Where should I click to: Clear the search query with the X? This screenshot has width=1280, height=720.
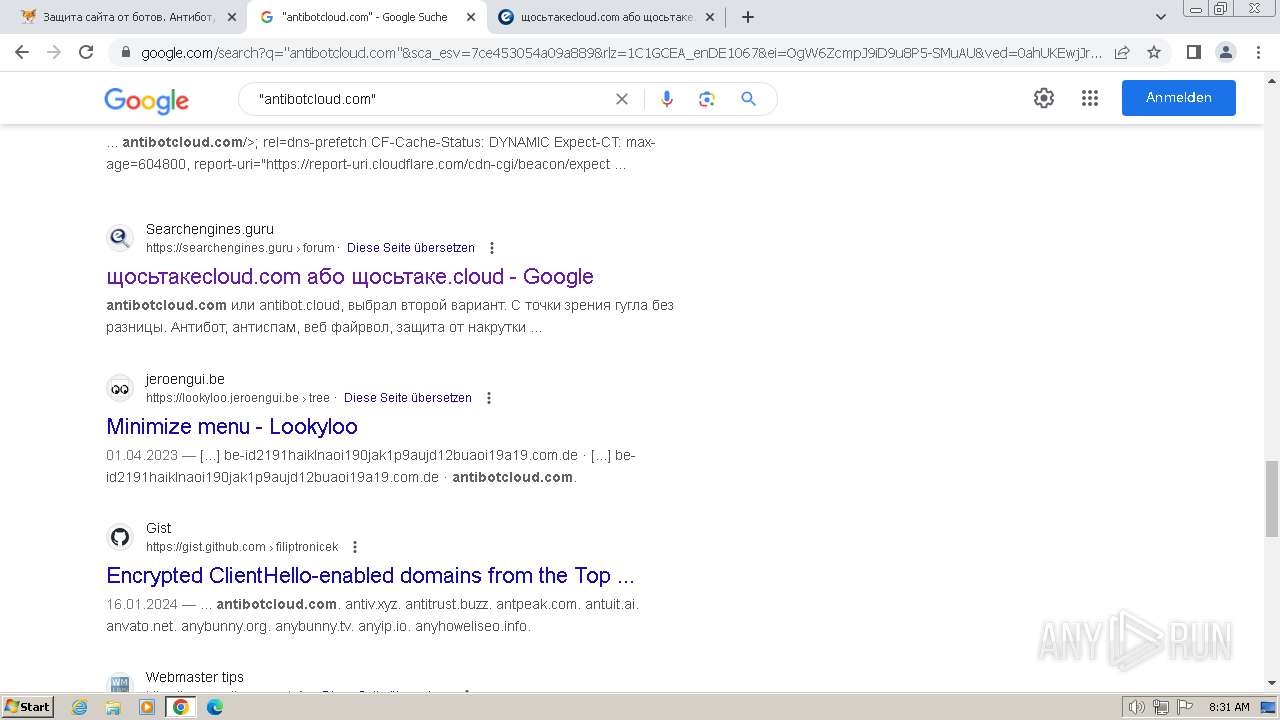pyautogui.click(x=622, y=99)
